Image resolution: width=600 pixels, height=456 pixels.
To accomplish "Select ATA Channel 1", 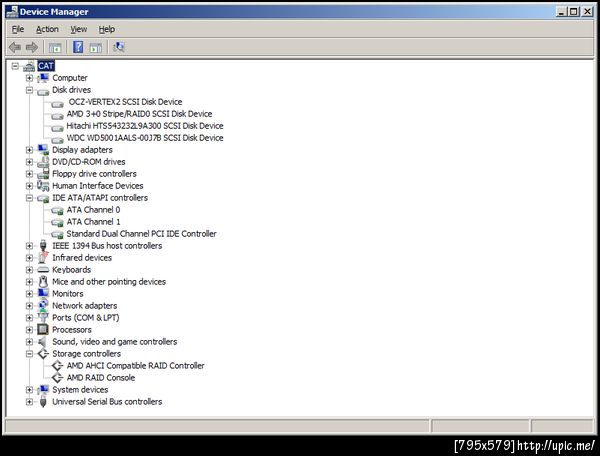I will tap(93, 222).
